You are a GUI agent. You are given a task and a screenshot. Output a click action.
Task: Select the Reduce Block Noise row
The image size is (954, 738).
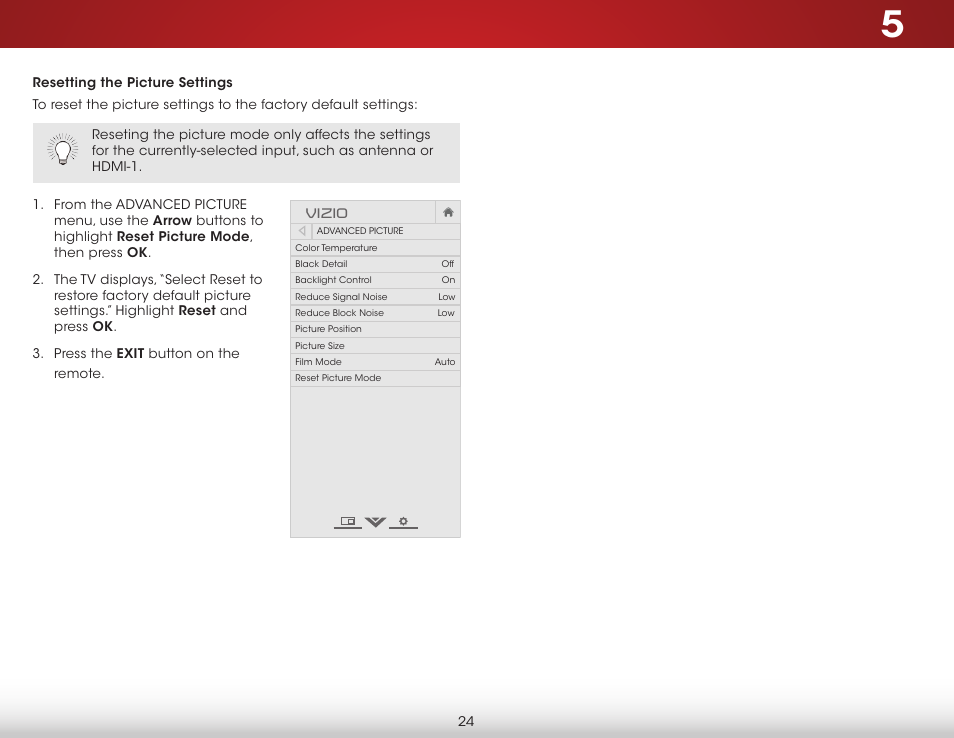[x=375, y=313]
